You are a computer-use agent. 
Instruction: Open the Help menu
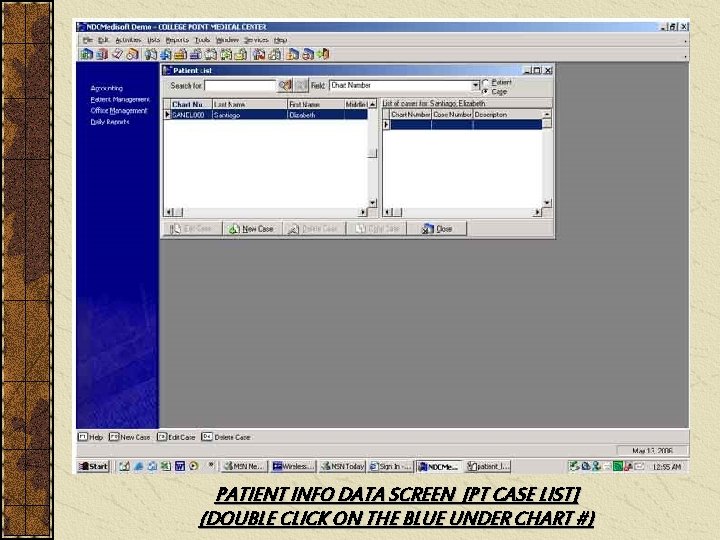(x=281, y=40)
